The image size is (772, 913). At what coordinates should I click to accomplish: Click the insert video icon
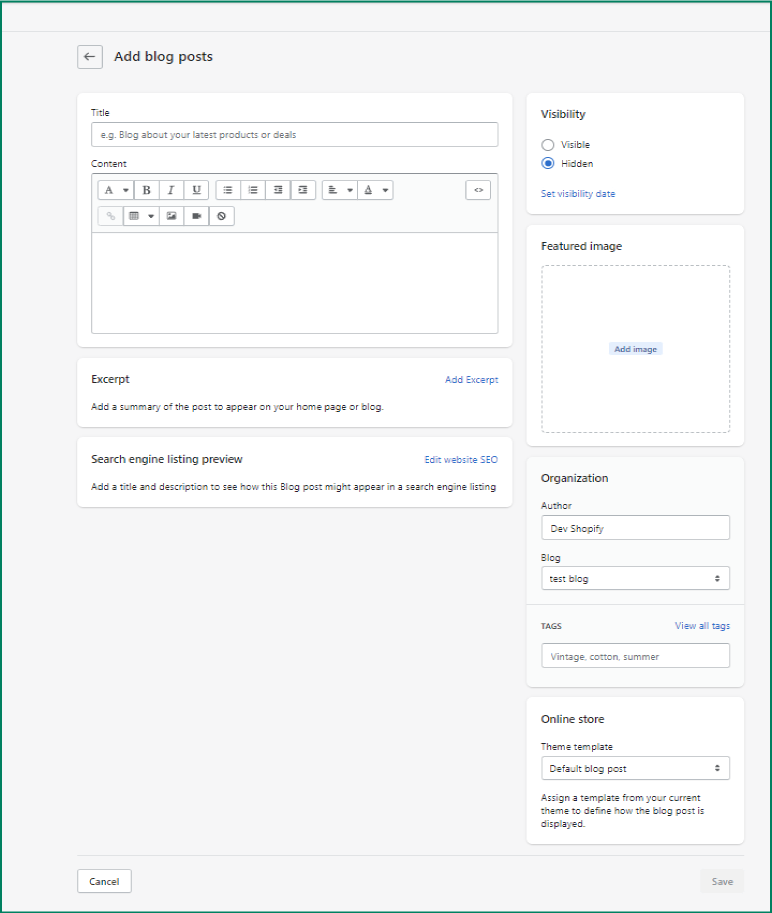pos(196,216)
